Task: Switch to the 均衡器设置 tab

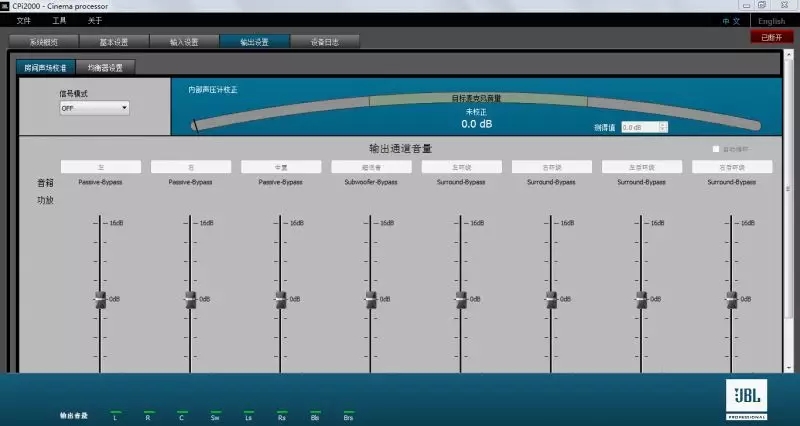Action: tap(105, 67)
